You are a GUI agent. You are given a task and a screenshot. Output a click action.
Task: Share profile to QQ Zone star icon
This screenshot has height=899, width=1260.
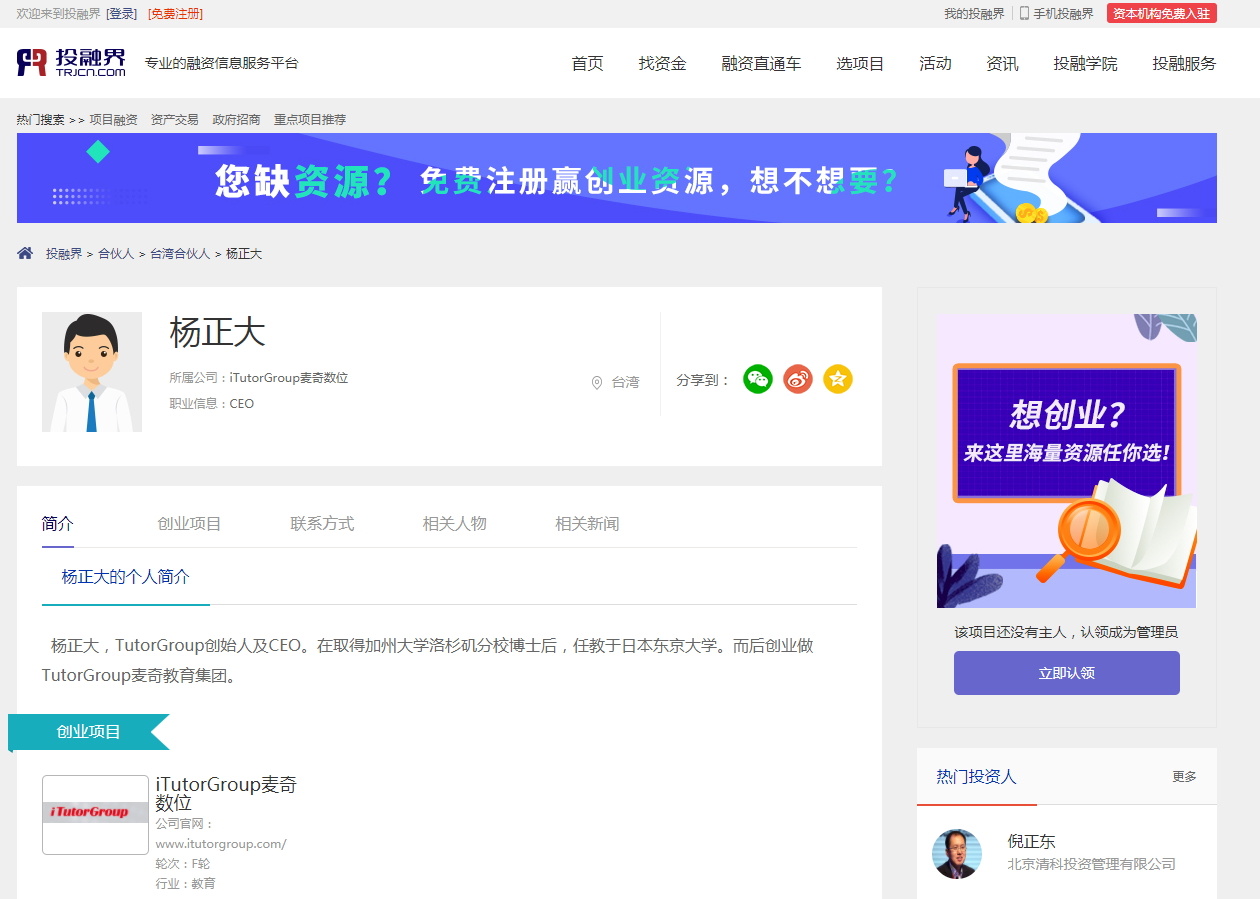[838, 379]
